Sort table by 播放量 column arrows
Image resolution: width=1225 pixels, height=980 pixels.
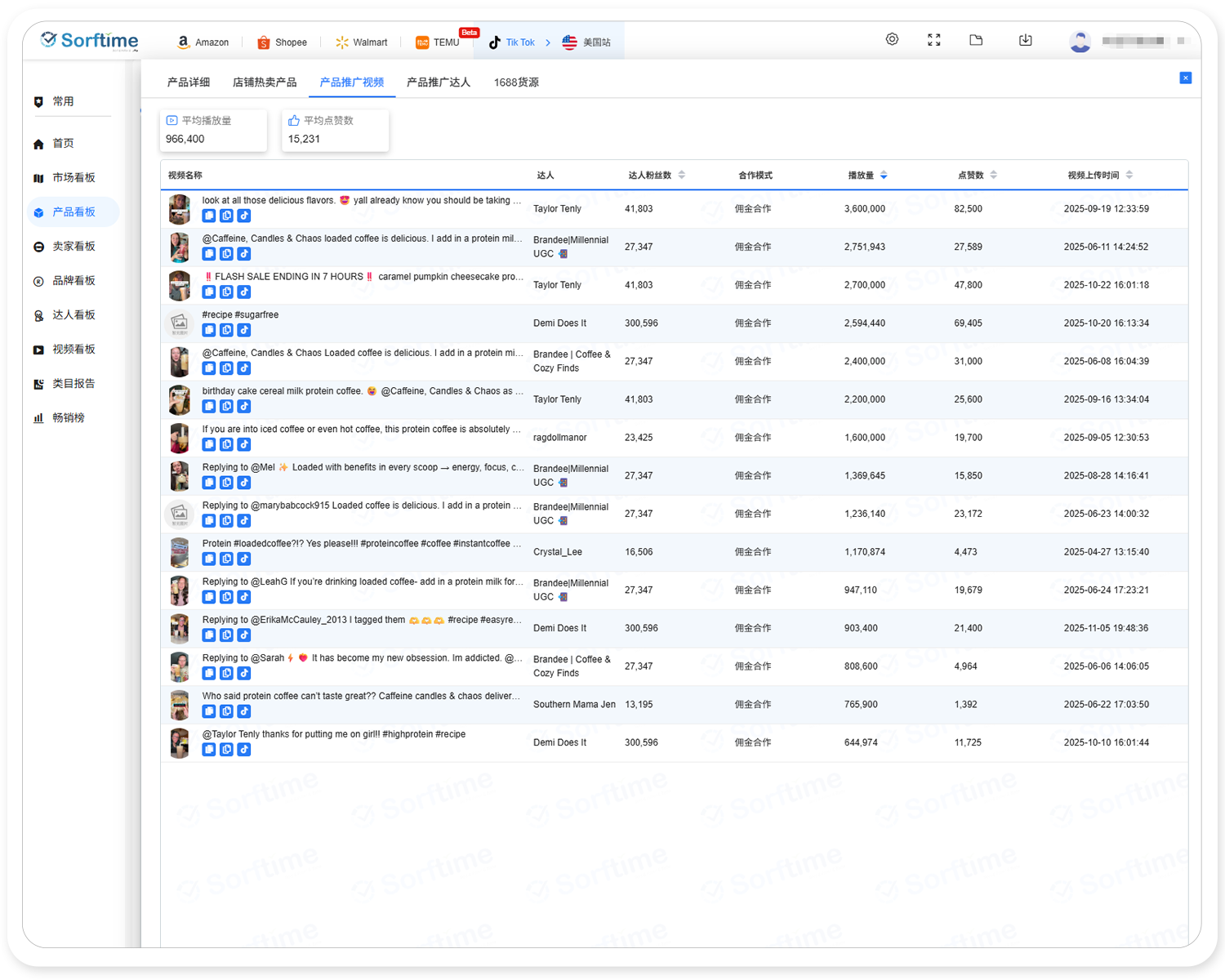point(884,175)
